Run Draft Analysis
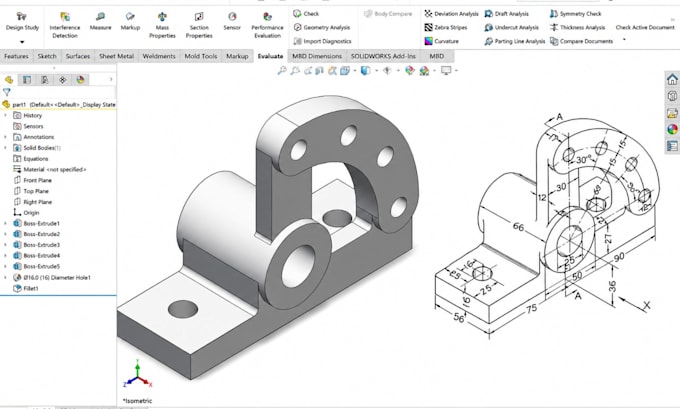 (507, 14)
